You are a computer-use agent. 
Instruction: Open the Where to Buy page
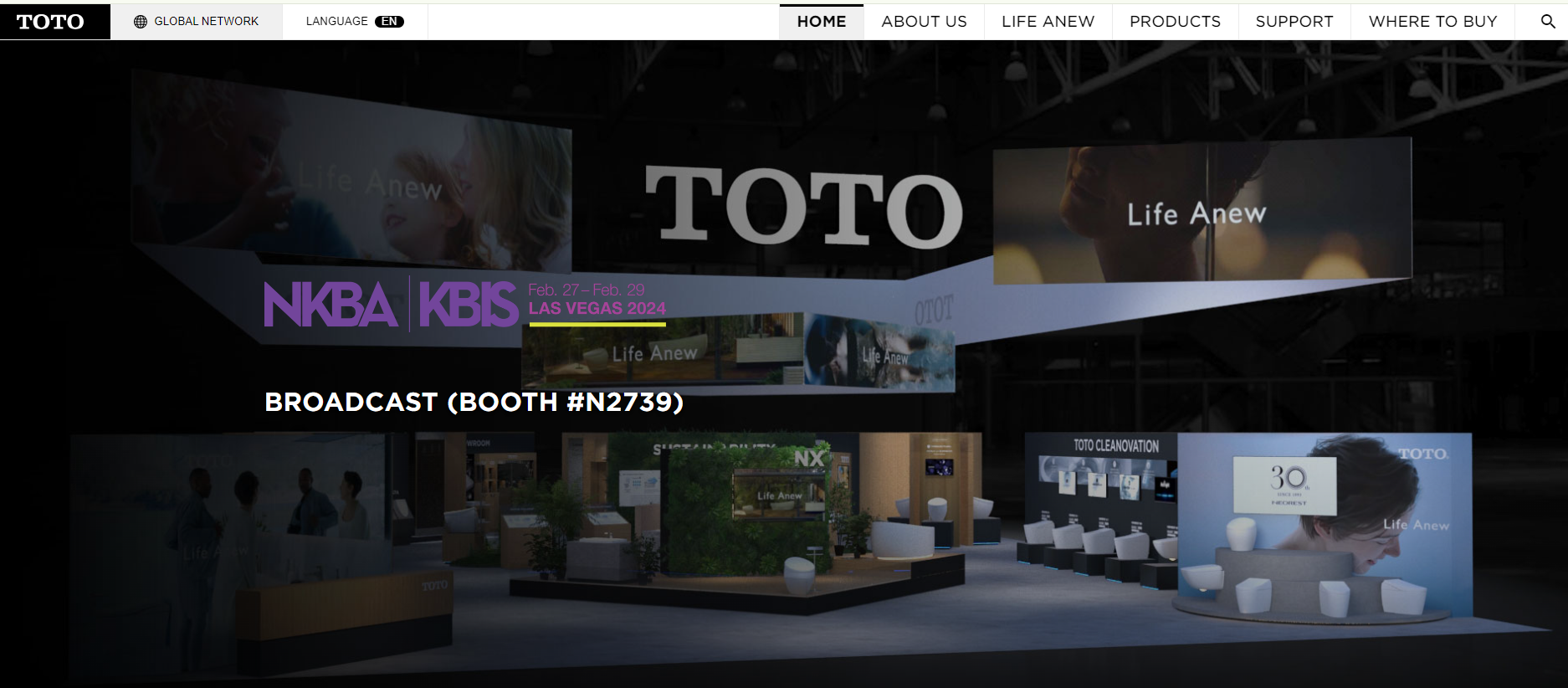pyautogui.click(x=1432, y=22)
